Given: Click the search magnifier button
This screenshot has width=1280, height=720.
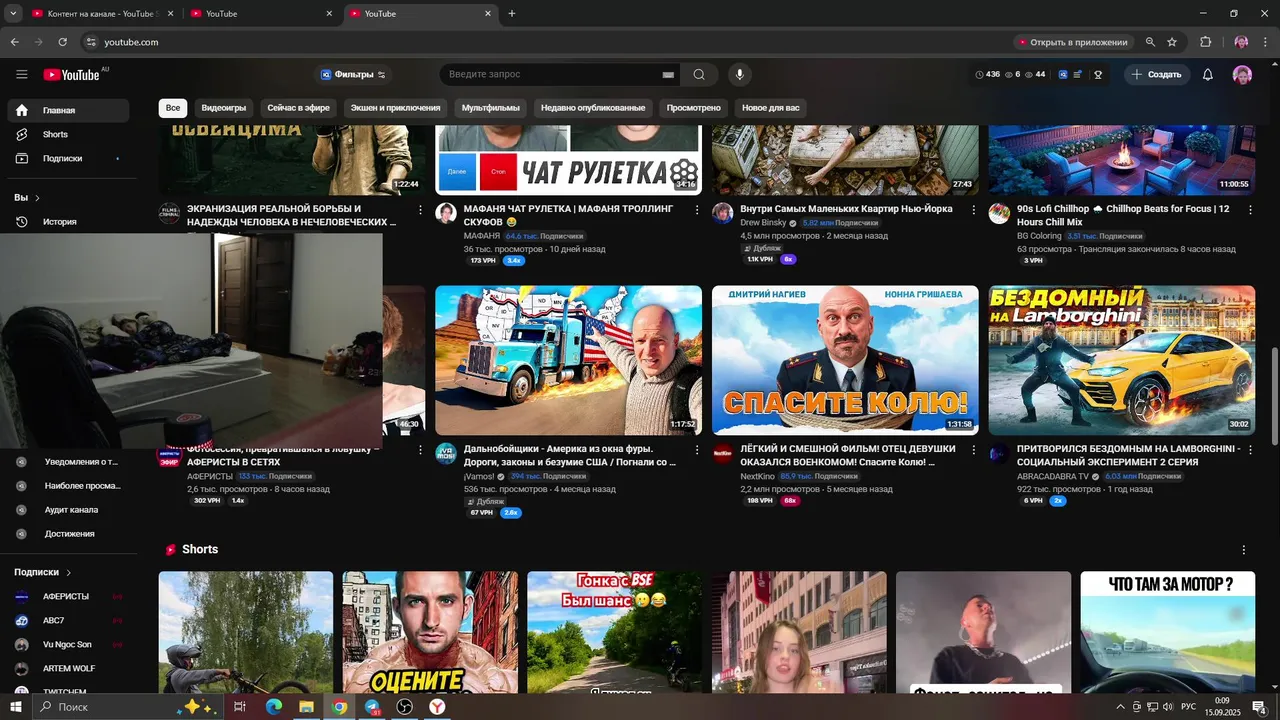Looking at the screenshot, I should (699, 74).
